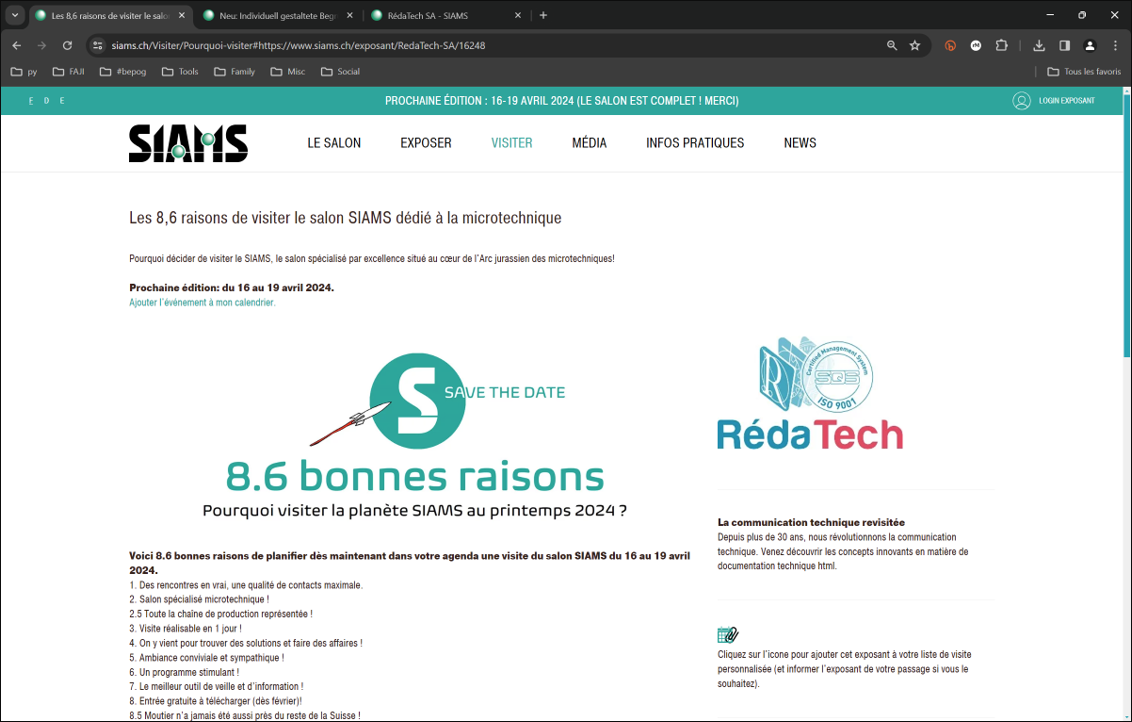Click the 'Prochaine édition: du 16 au 19 avril 2024.' text
The width and height of the screenshot is (1132, 722).
[x=232, y=287]
